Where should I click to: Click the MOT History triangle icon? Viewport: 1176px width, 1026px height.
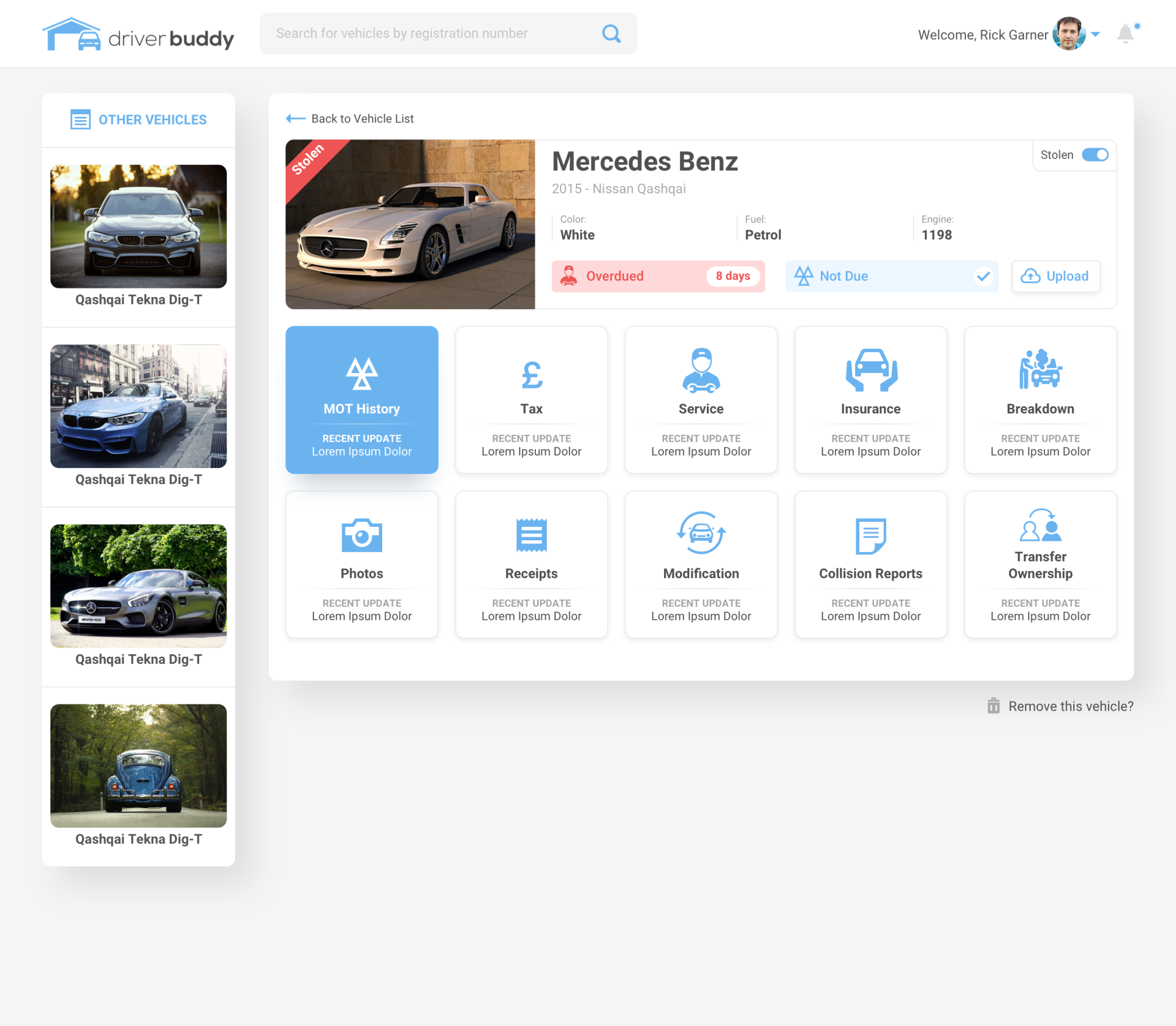pyautogui.click(x=362, y=374)
